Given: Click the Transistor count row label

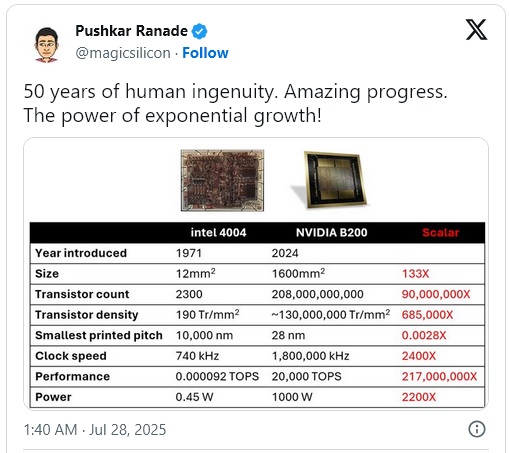Looking at the screenshot, I should click(x=82, y=294).
